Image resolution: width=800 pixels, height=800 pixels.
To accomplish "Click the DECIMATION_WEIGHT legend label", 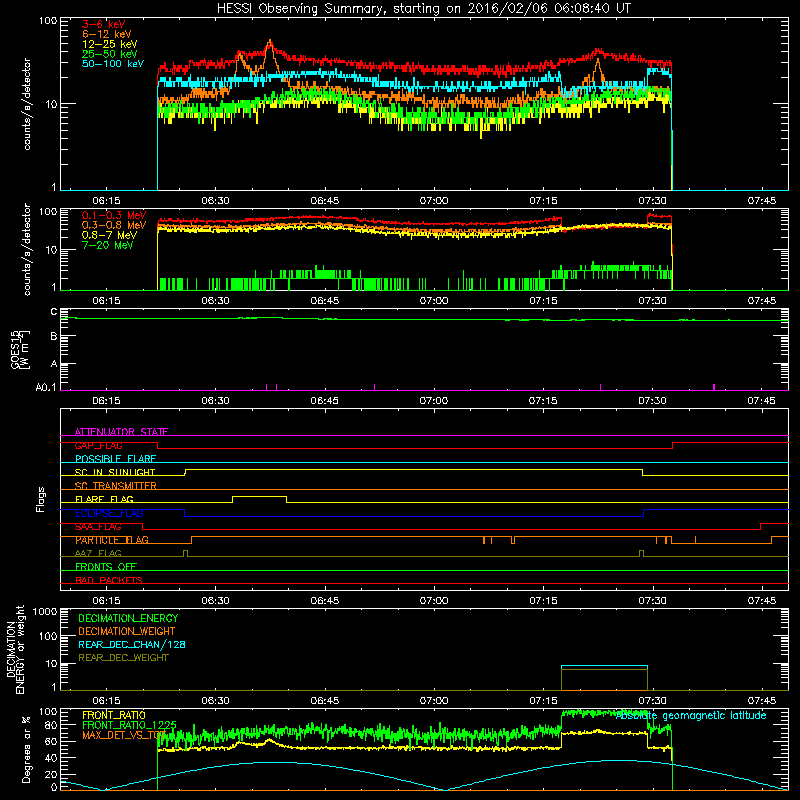I will tap(127, 631).
